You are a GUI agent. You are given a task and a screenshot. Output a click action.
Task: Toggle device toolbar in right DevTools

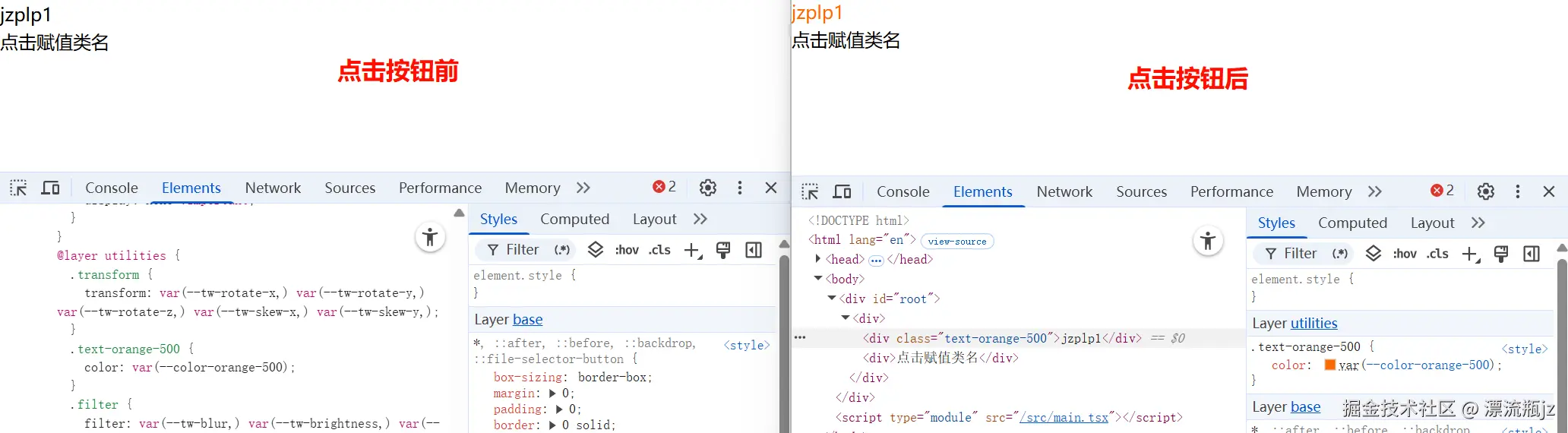tap(842, 191)
